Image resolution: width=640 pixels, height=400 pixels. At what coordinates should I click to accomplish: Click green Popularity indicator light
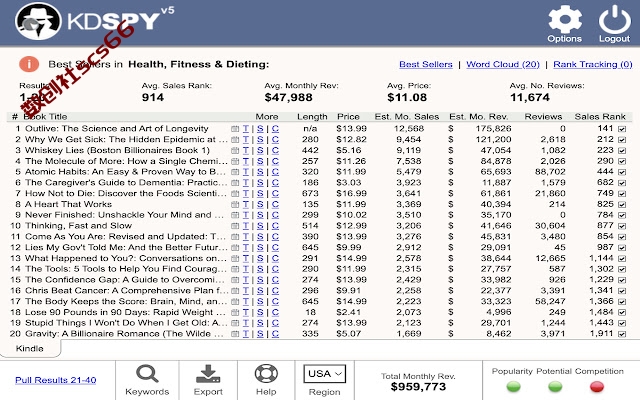point(513,386)
